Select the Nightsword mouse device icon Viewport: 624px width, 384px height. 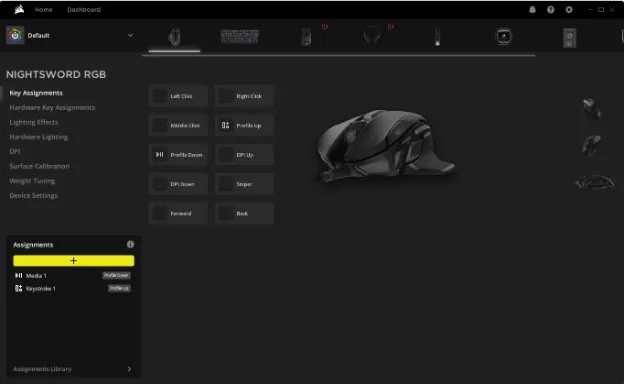pos(174,37)
